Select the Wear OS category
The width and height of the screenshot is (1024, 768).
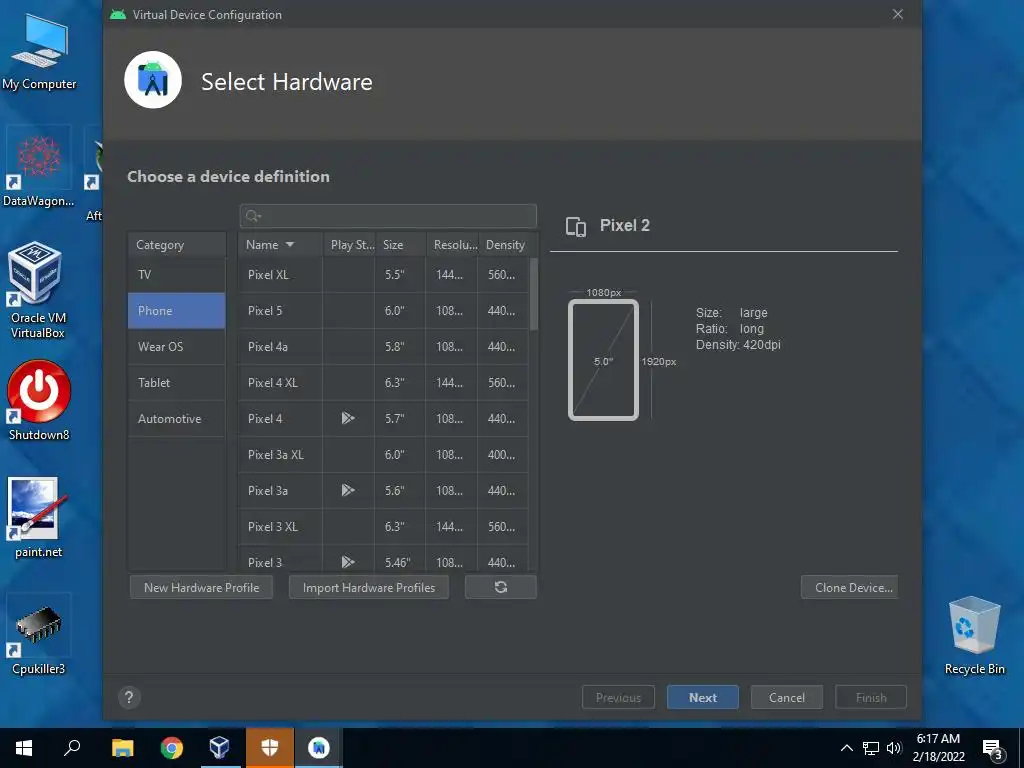tap(177, 346)
